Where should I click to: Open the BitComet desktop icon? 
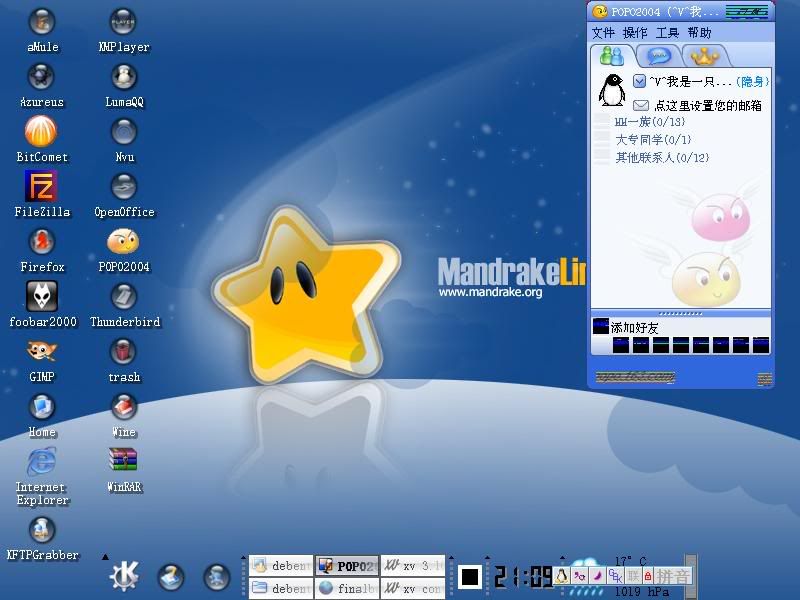point(42,140)
